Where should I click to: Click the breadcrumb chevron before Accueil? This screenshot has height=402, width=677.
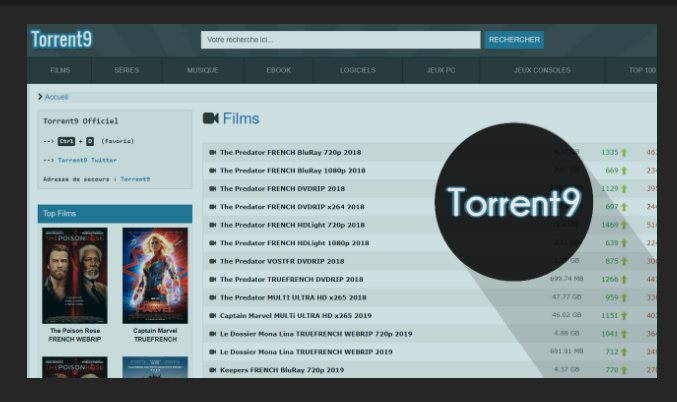40,97
